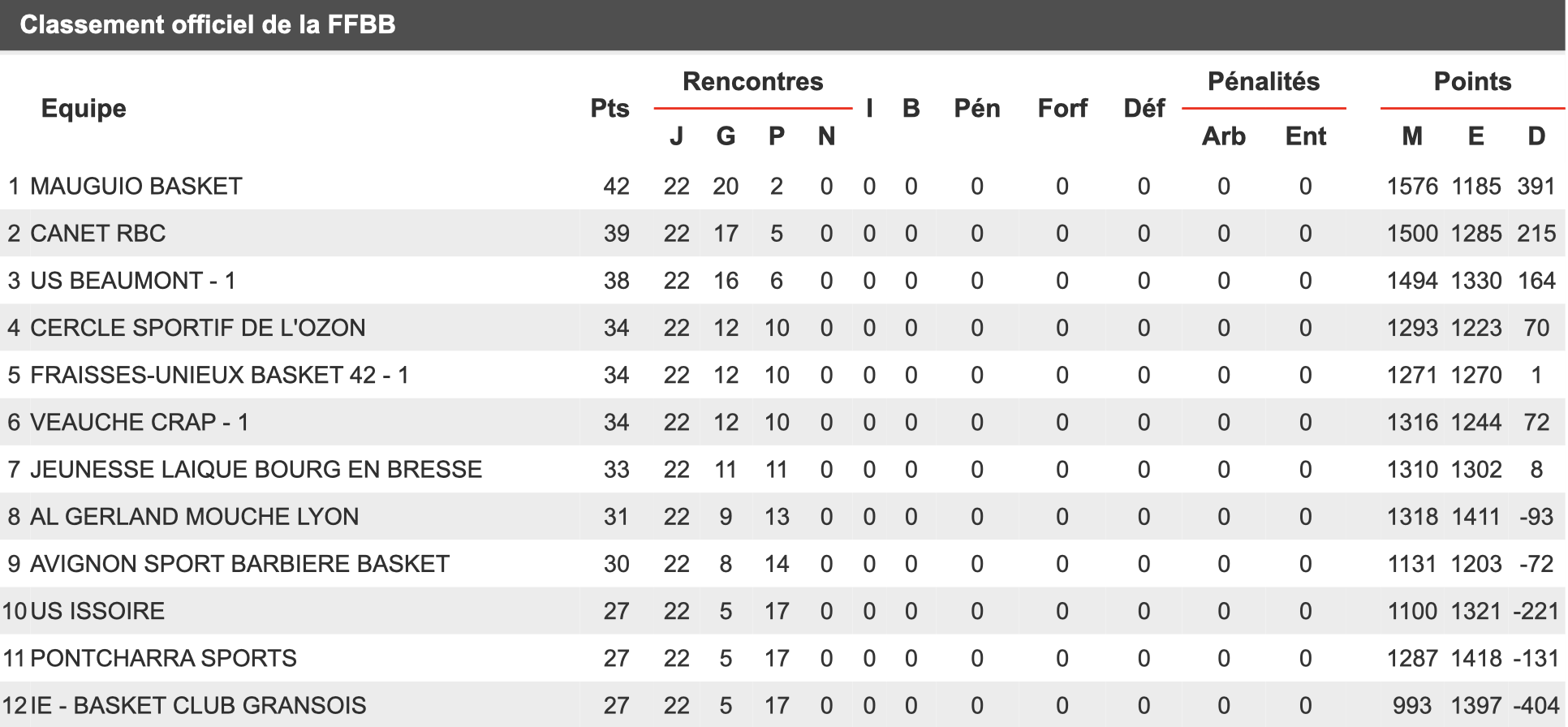
Task: Select the US ISSOIRE team
Action: [x=97, y=611]
